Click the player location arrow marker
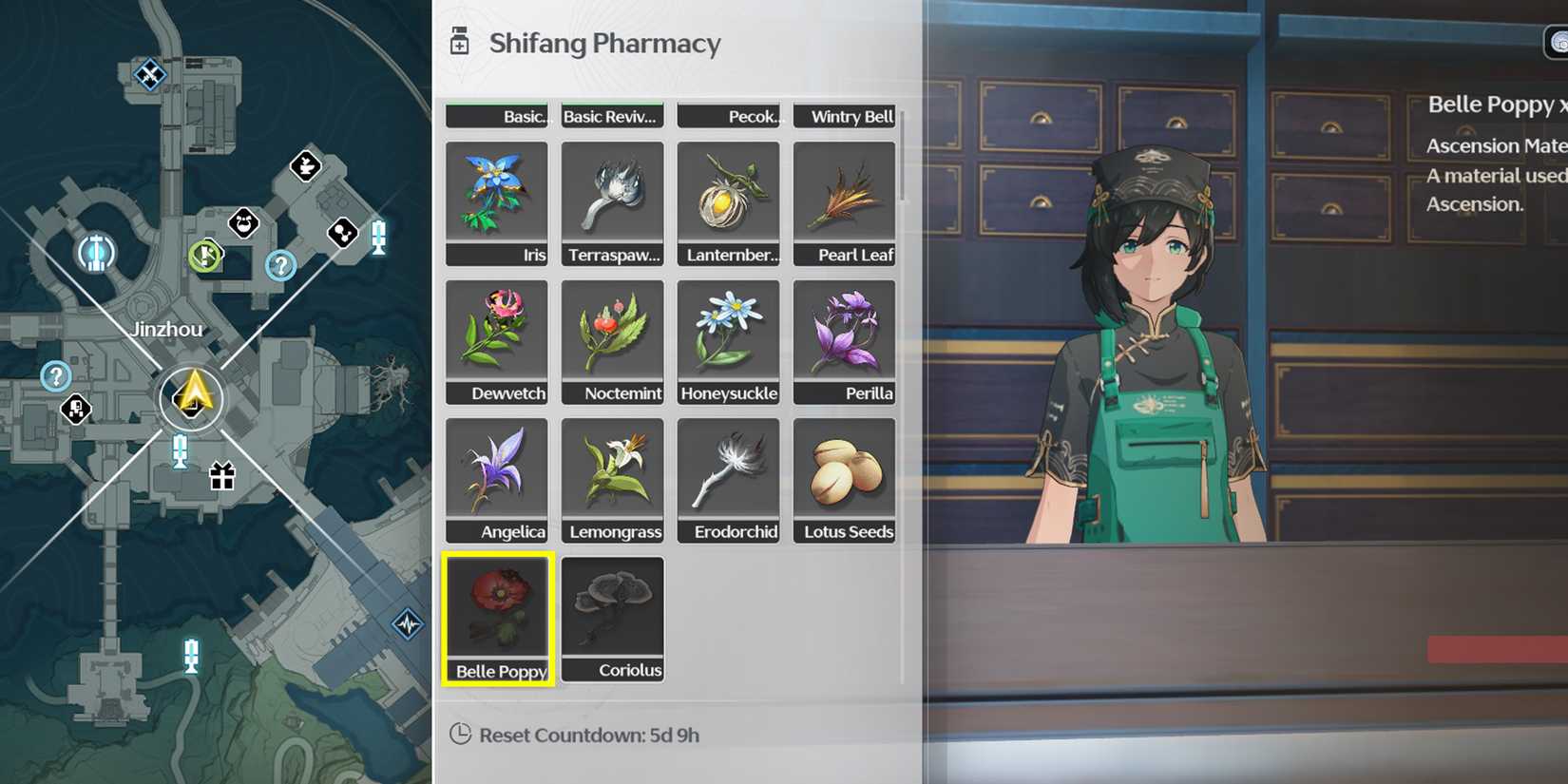The width and height of the screenshot is (1568, 784). pyautogui.click(x=192, y=396)
